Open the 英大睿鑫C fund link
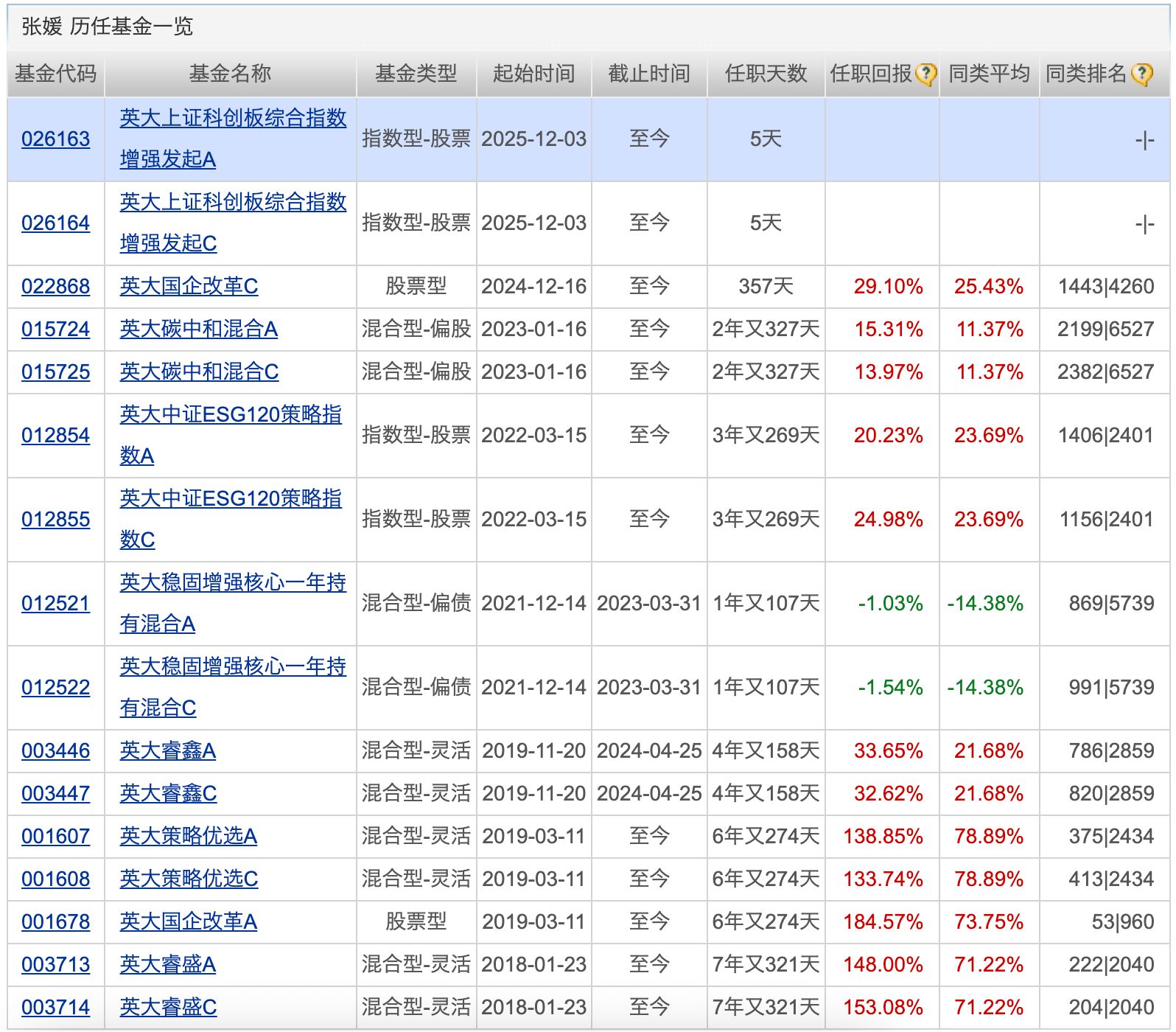Image resolution: width=1176 pixels, height=1032 pixels. point(169,793)
